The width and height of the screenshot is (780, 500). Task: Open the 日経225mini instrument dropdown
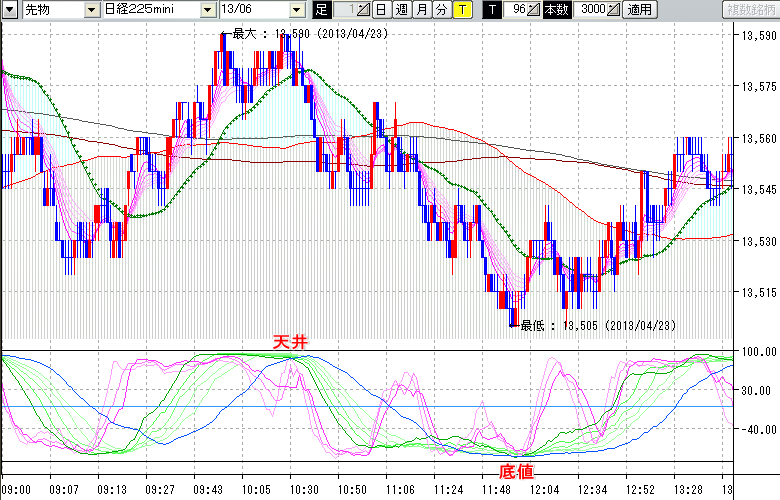(207, 9)
